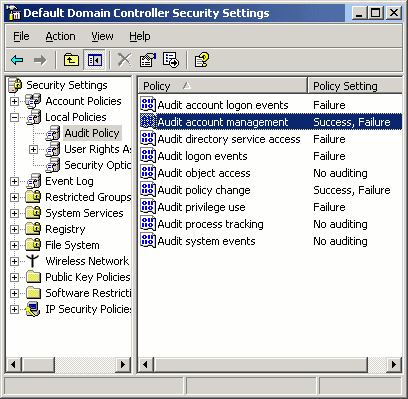Maximize the Security Settings window
The image size is (408, 399).
[376, 13]
